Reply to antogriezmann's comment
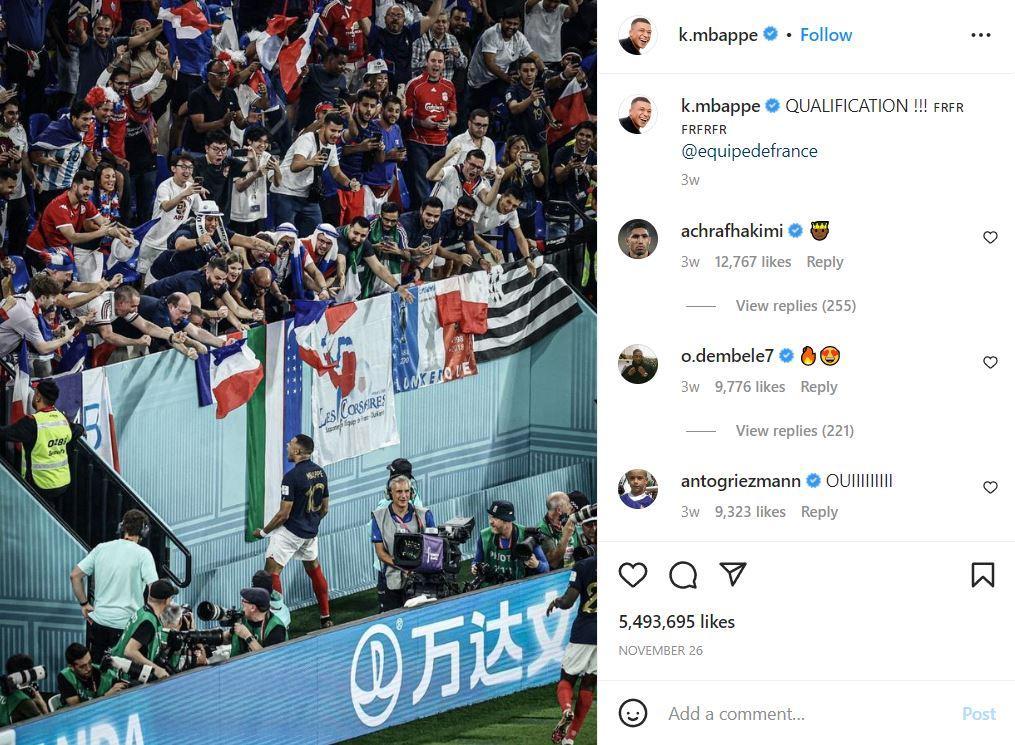1015x745 pixels. pos(819,512)
